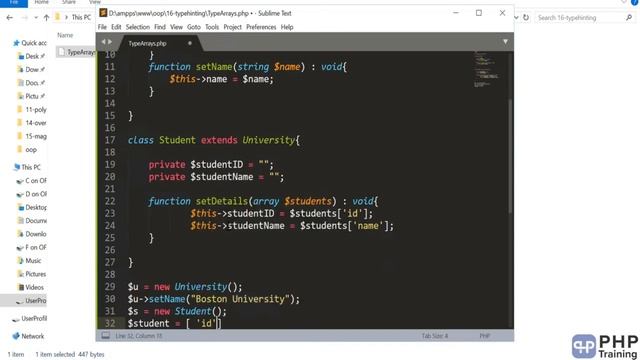Screen dimensions: 640x360
Task: Select the highlighted UserPro item
Action: (23, 301)
